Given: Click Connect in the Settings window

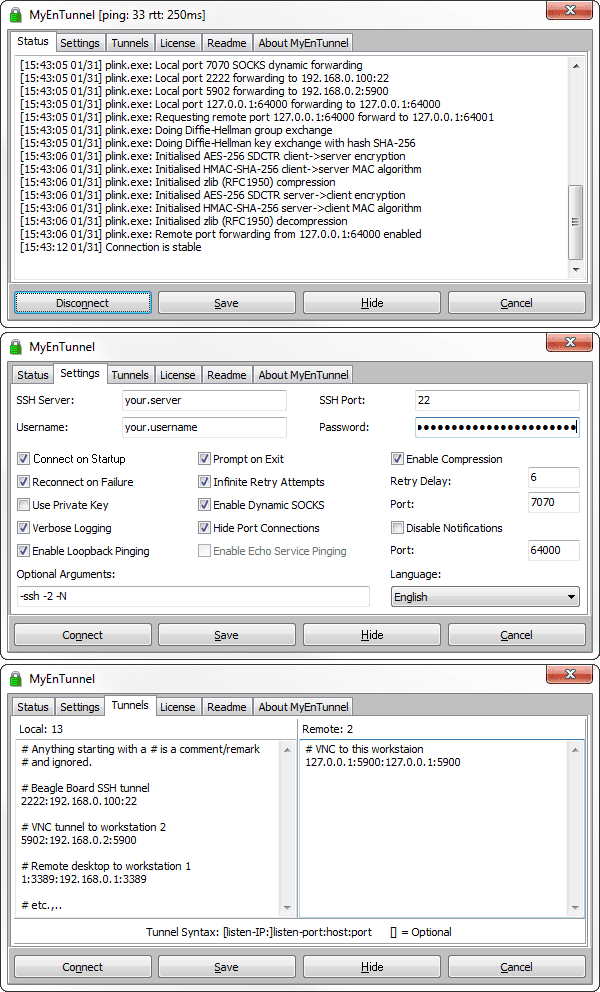Looking at the screenshot, I should [82, 635].
